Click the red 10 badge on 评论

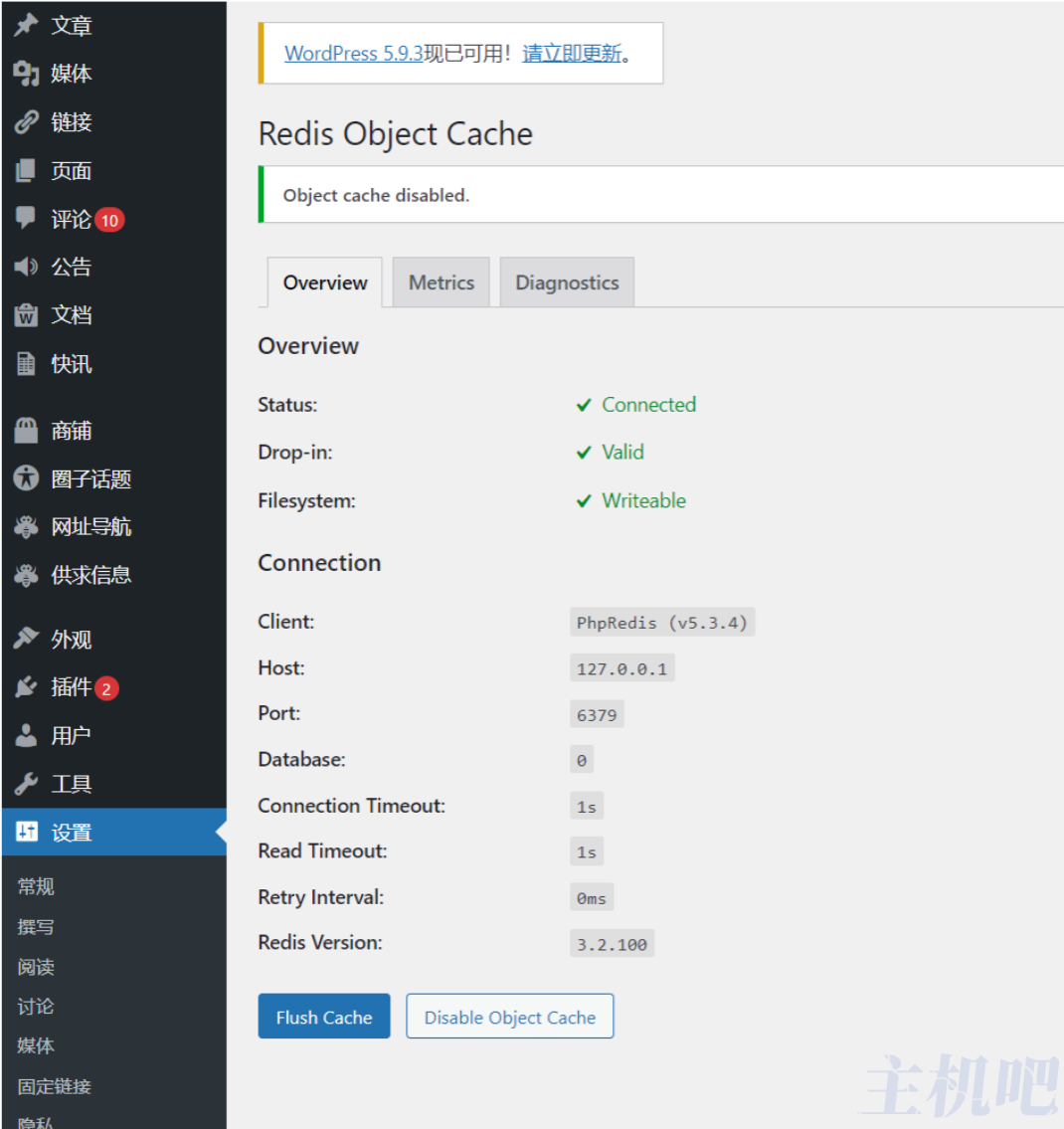(109, 220)
